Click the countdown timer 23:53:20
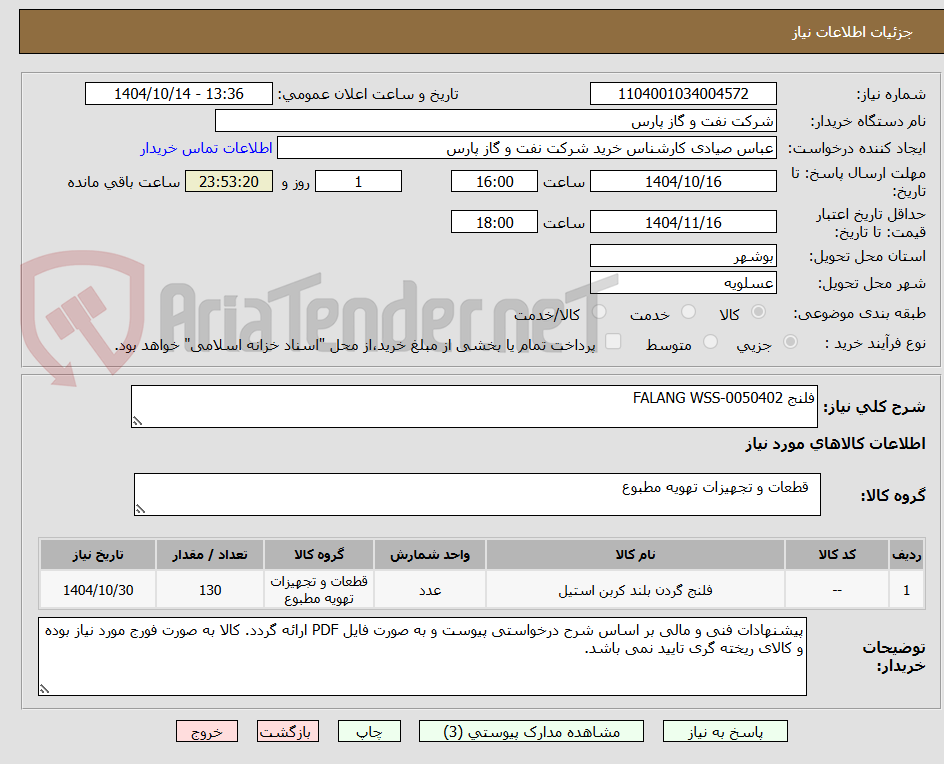The height and width of the screenshot is (764, 944). (229, 181)
